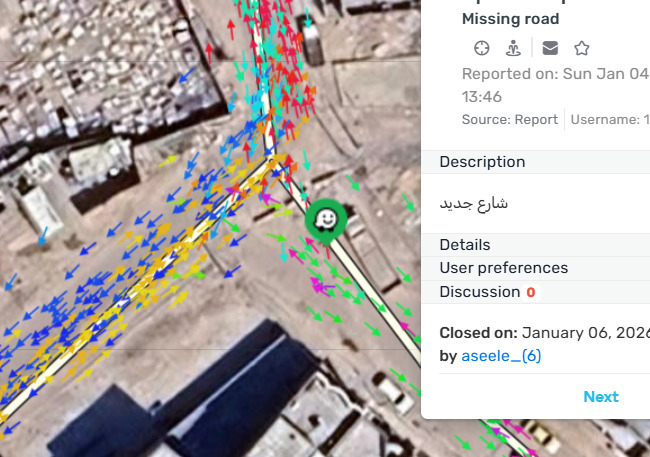
Task: Click Next to view the next report
Action: pyautogui.click(x=600, y=397)
